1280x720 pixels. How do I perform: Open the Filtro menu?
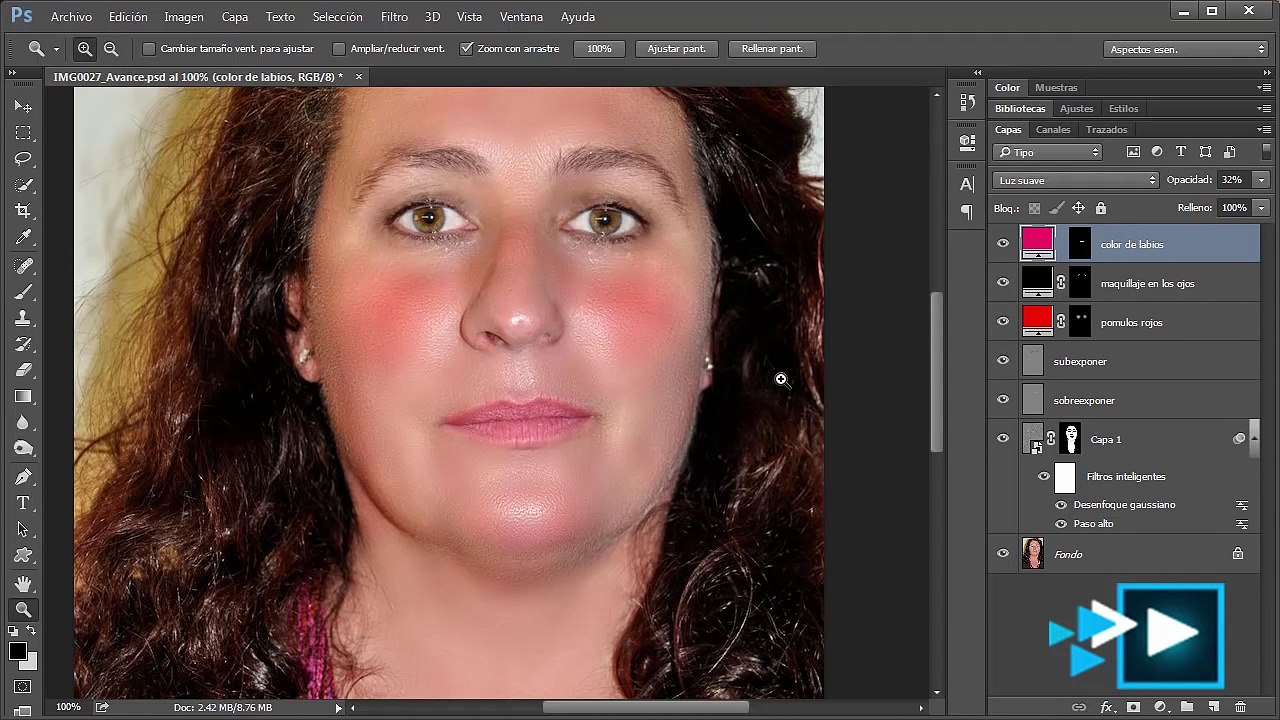coord(394,17)
